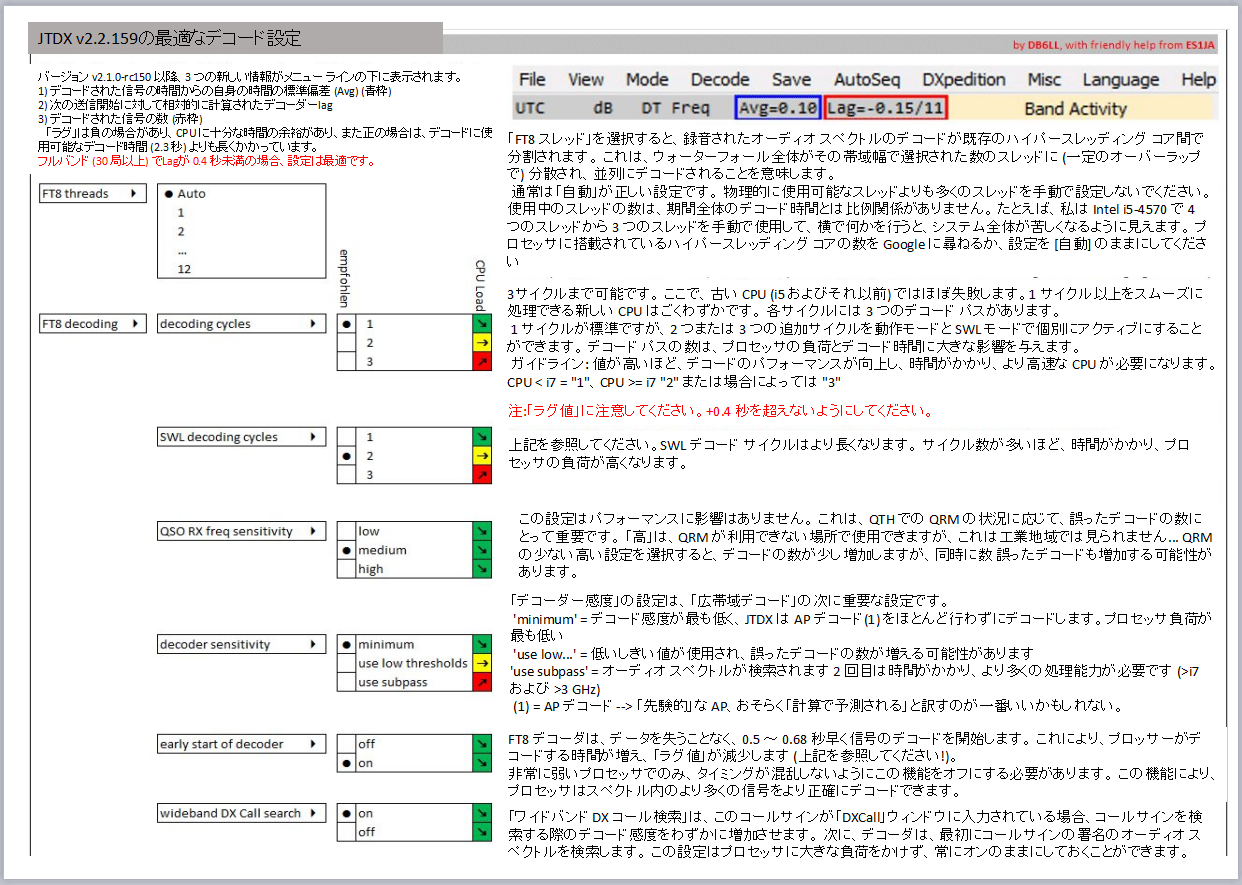
Task: Click green CPU load arrow beside high sensitivity
Action: [x=482, y=569]
